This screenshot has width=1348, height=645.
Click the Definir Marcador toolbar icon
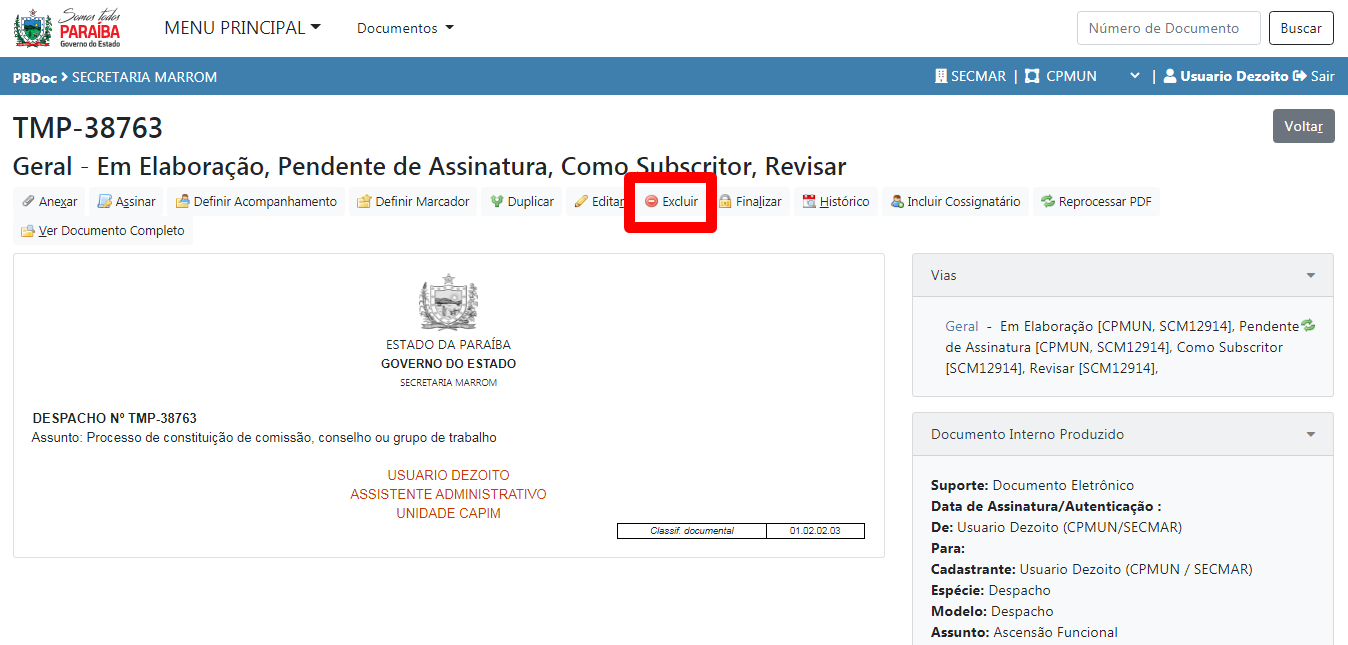tap(364, 202)
